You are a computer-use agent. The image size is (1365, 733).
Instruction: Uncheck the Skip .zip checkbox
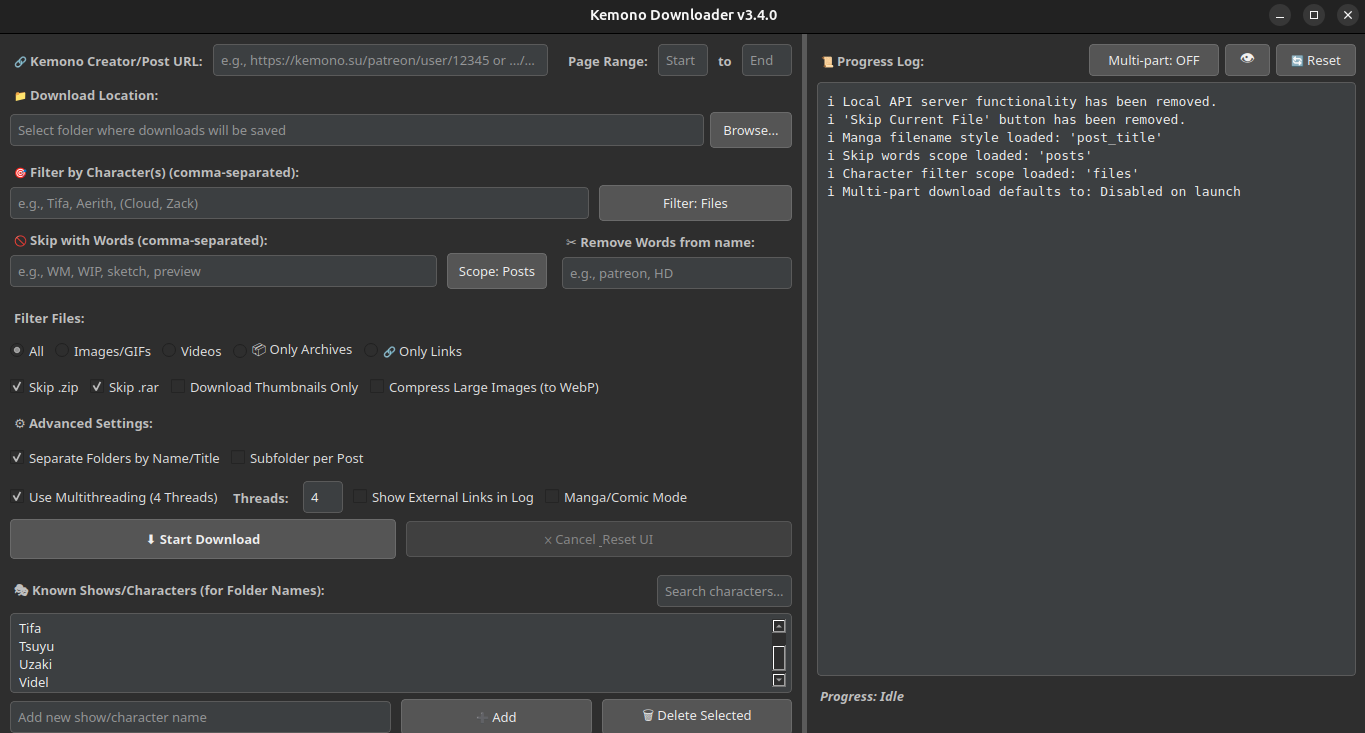18,387
